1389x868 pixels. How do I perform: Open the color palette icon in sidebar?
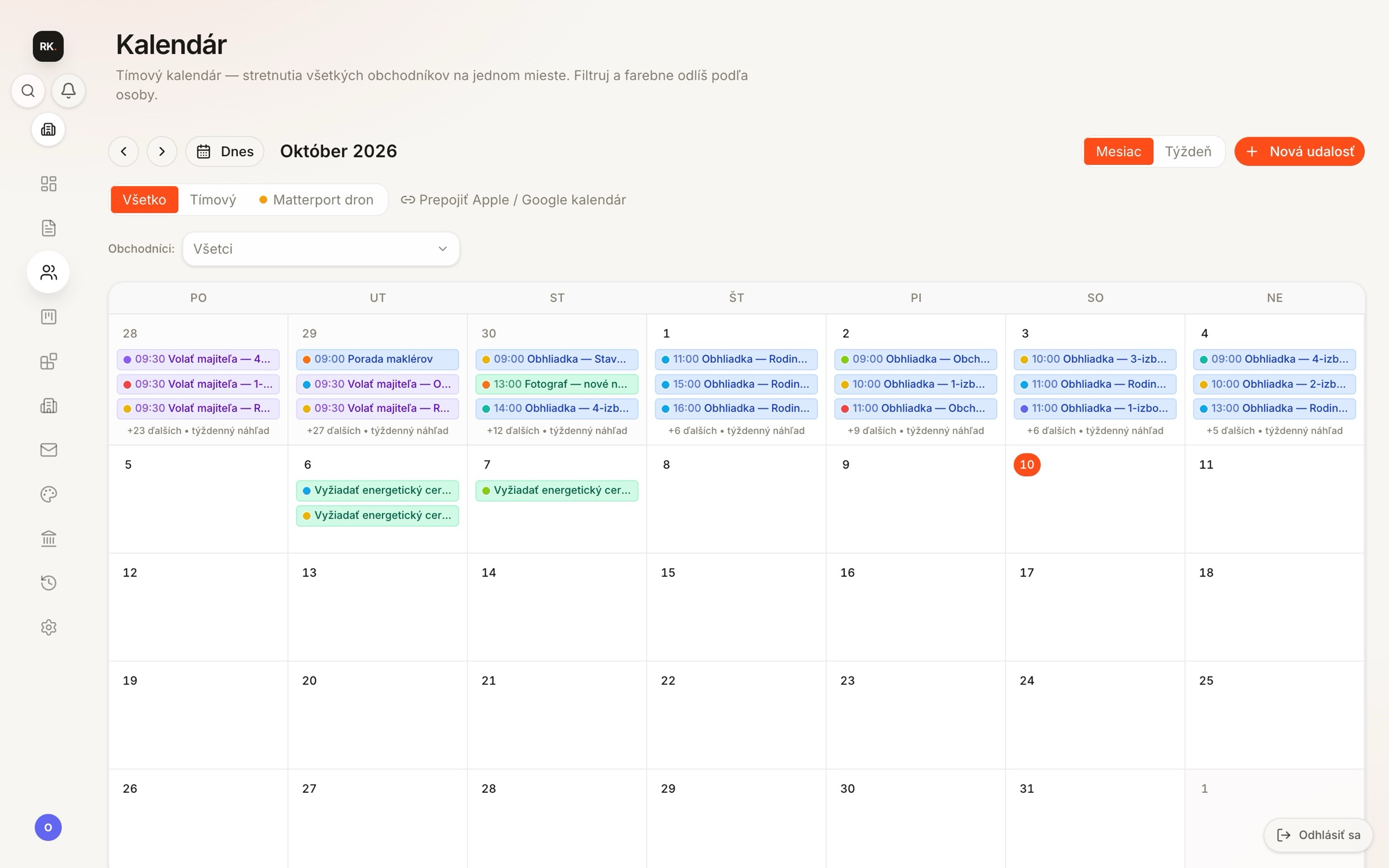coord(49,494)
